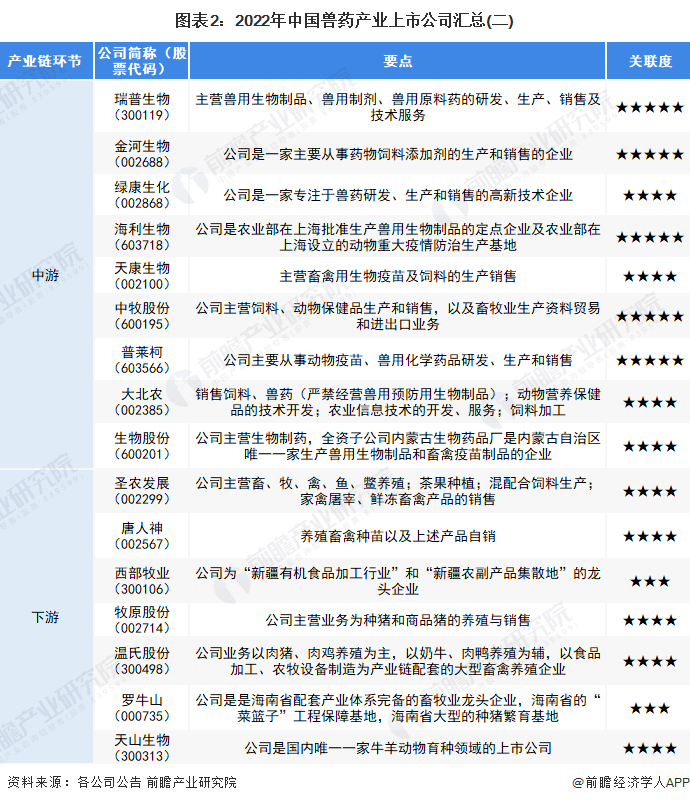The width and height of the screenshot is (690, 803).
Task: Click the five-star rating for 普莱柯
Action: 650,360
